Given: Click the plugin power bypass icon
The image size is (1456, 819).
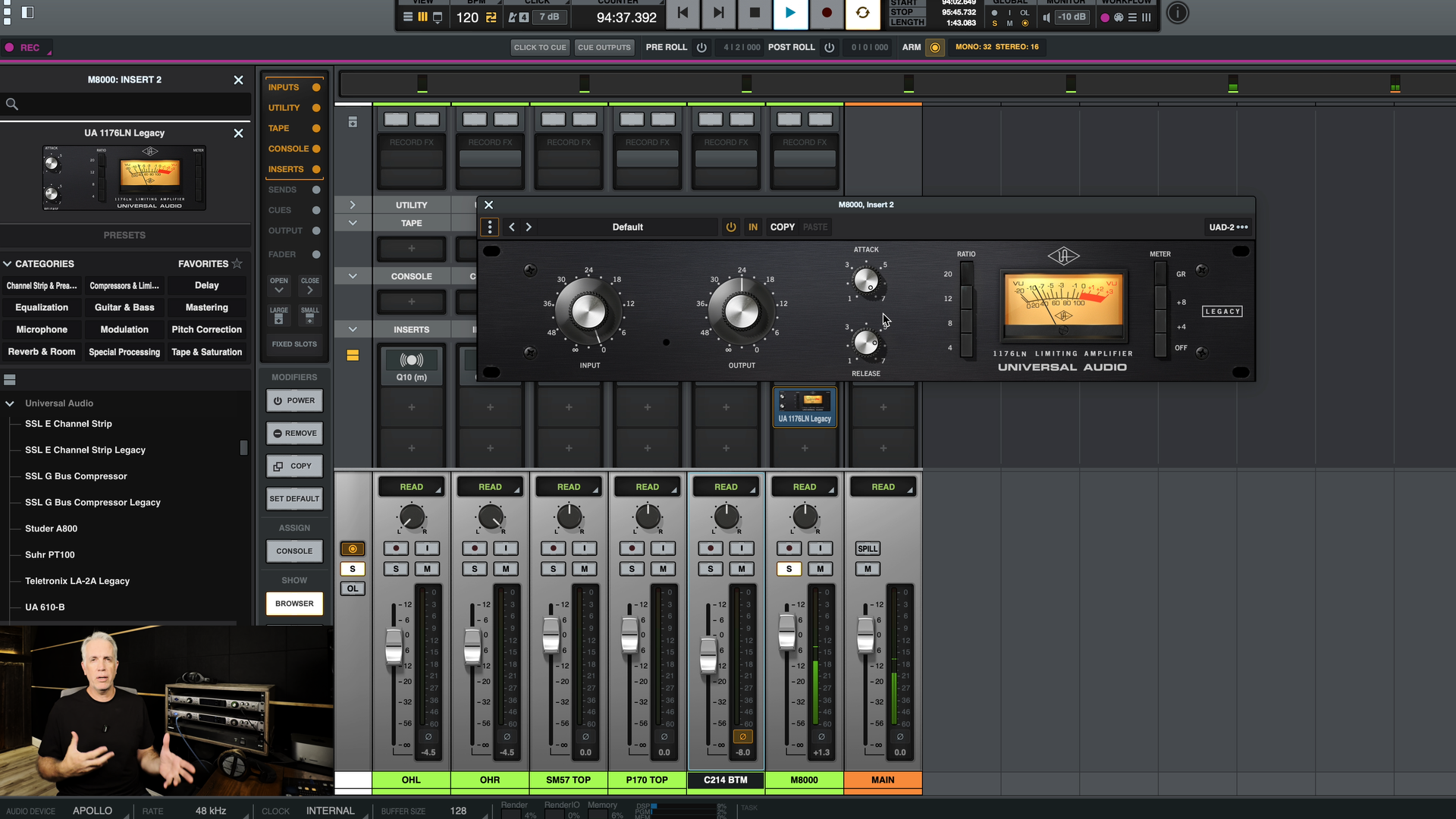Looking at the screenshot, I should 730,227.
